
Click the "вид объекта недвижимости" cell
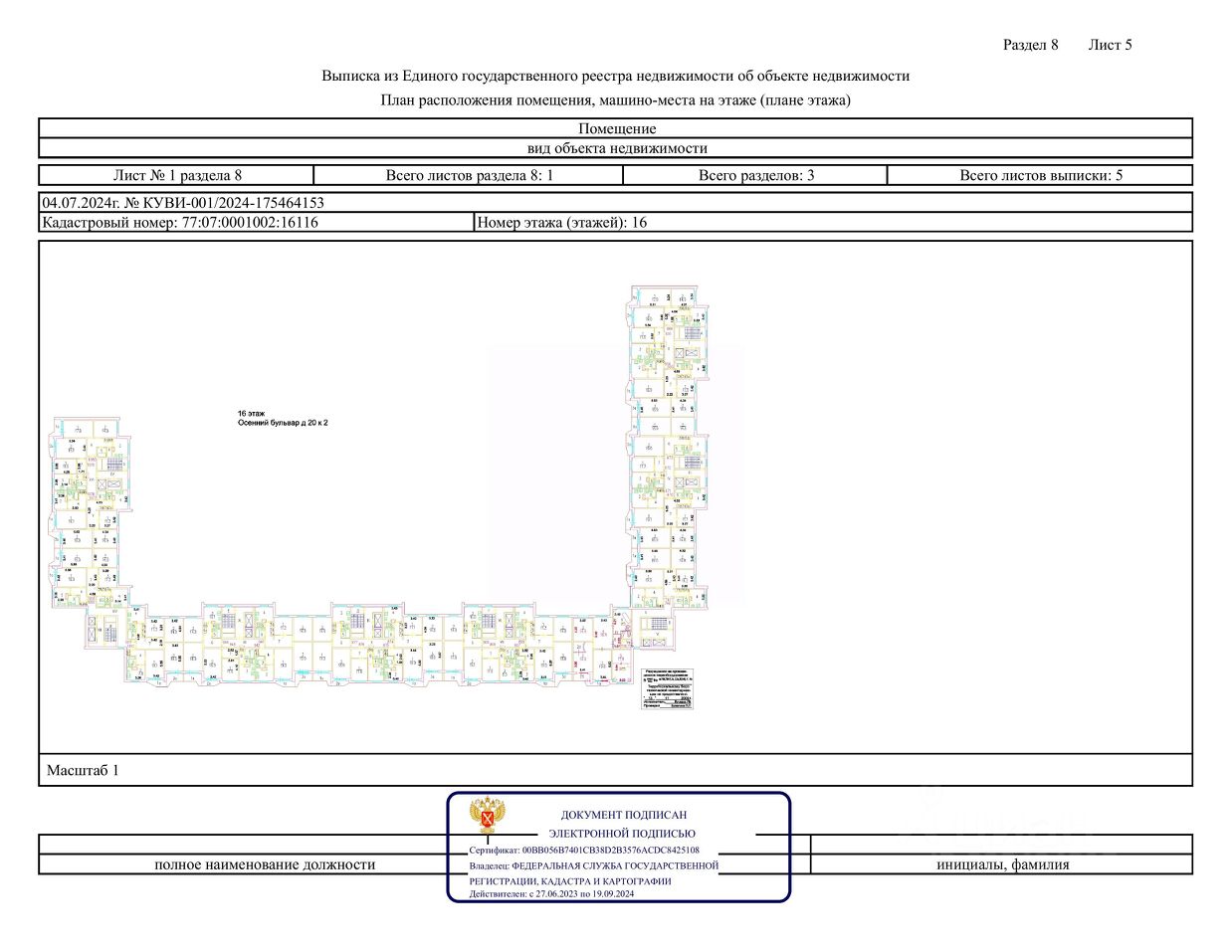coord(616,148)
